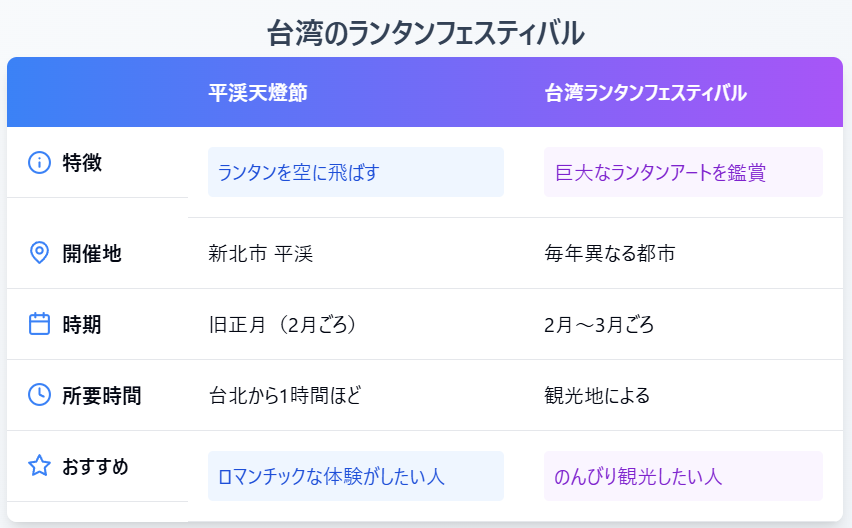Screen dimensions: 852x528
Task: Select the 台湾ランタンフェスティバル column header
Action: pyautogui.click(x=645, y=93)
